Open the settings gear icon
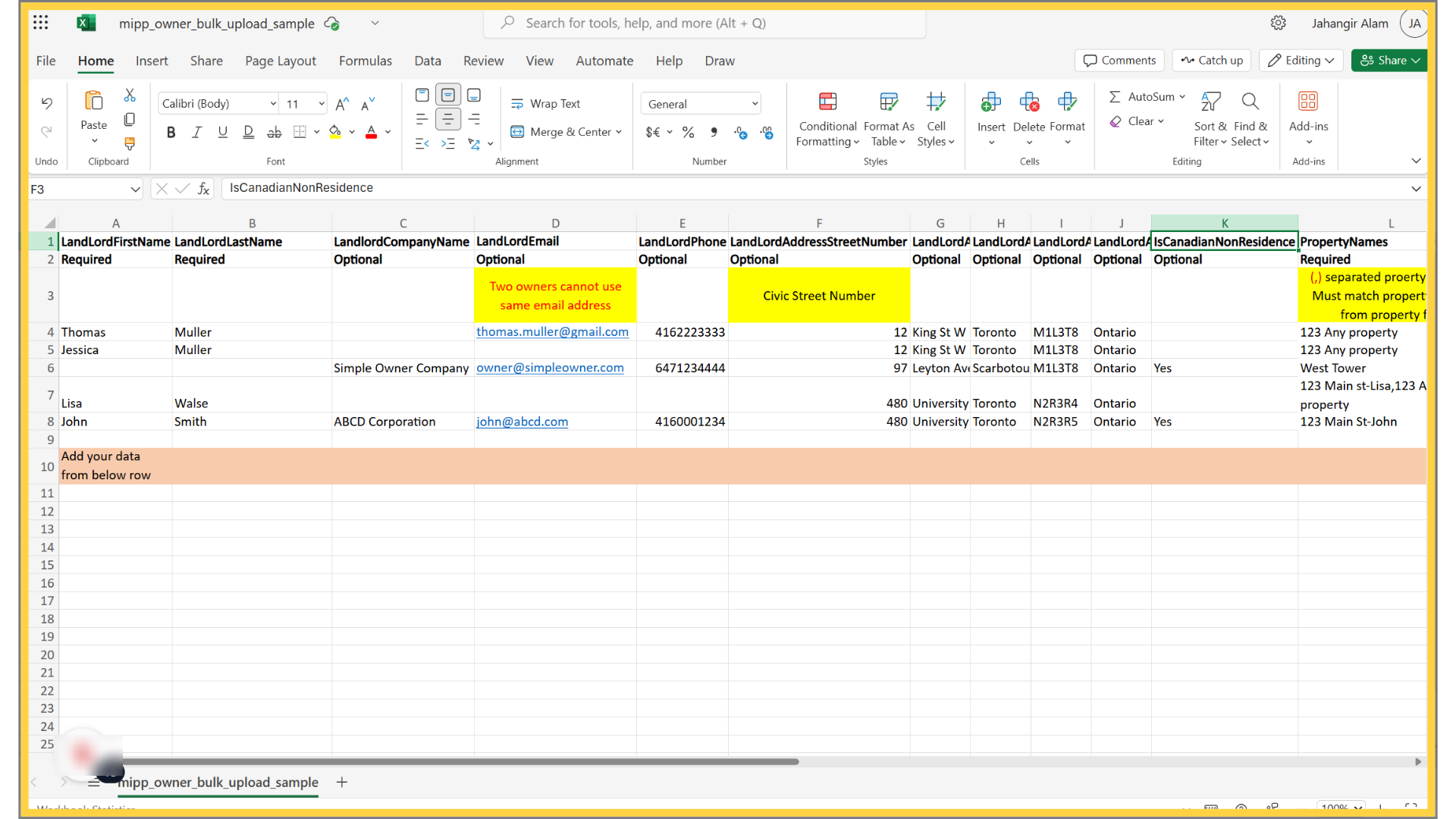 (x=1279, y=23)
